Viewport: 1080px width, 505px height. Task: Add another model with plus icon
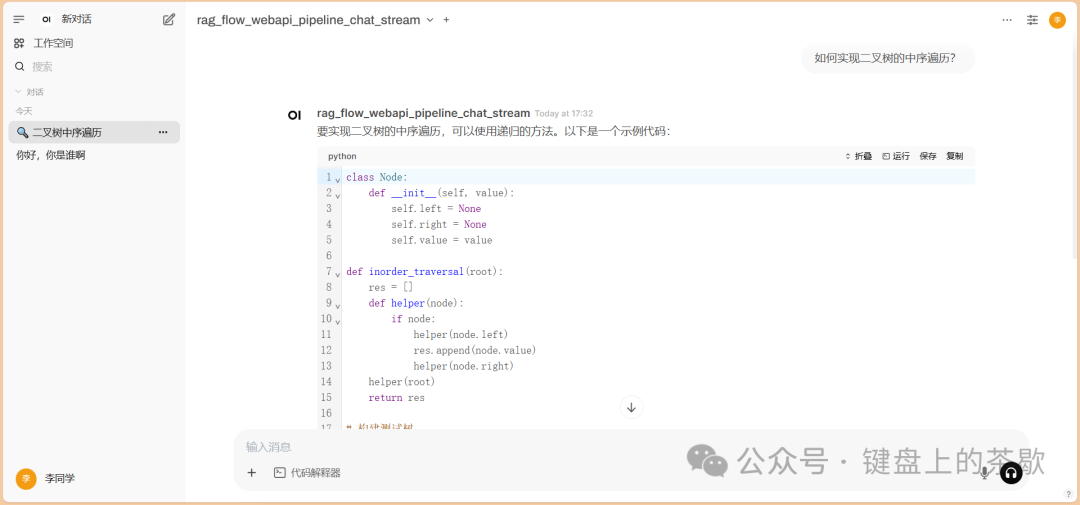pyautogui.click(x=446, y=20)
